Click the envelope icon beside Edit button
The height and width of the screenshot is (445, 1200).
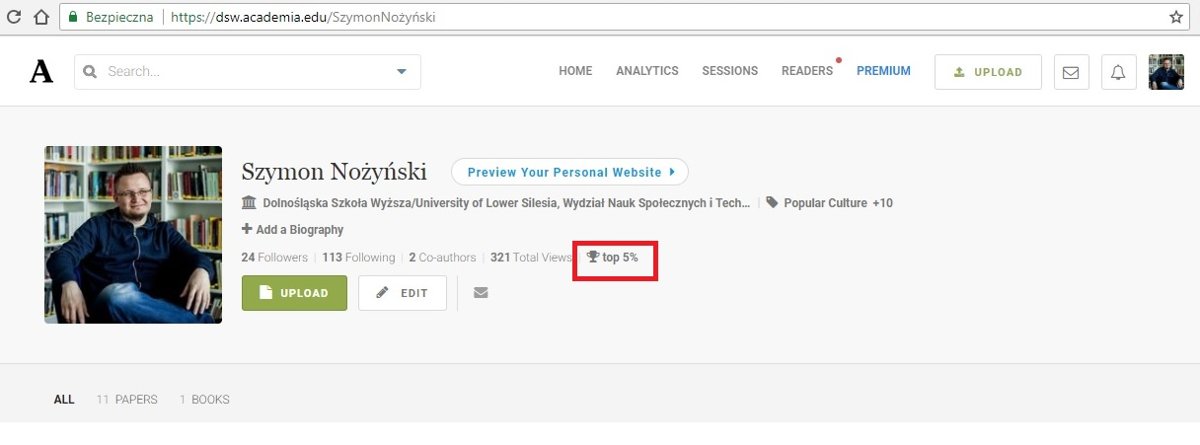(x=481, y=293)
